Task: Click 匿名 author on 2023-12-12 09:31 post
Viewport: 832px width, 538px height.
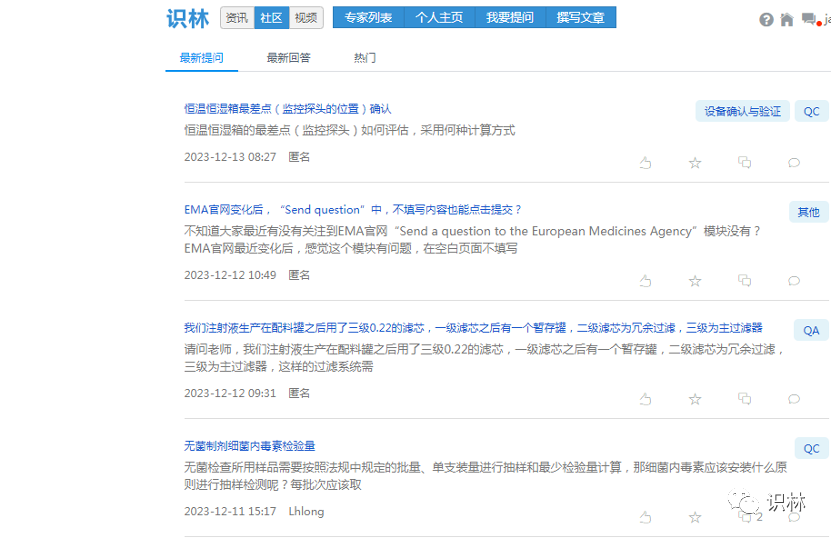Action: pyautogui.click(x=299, y=394)
